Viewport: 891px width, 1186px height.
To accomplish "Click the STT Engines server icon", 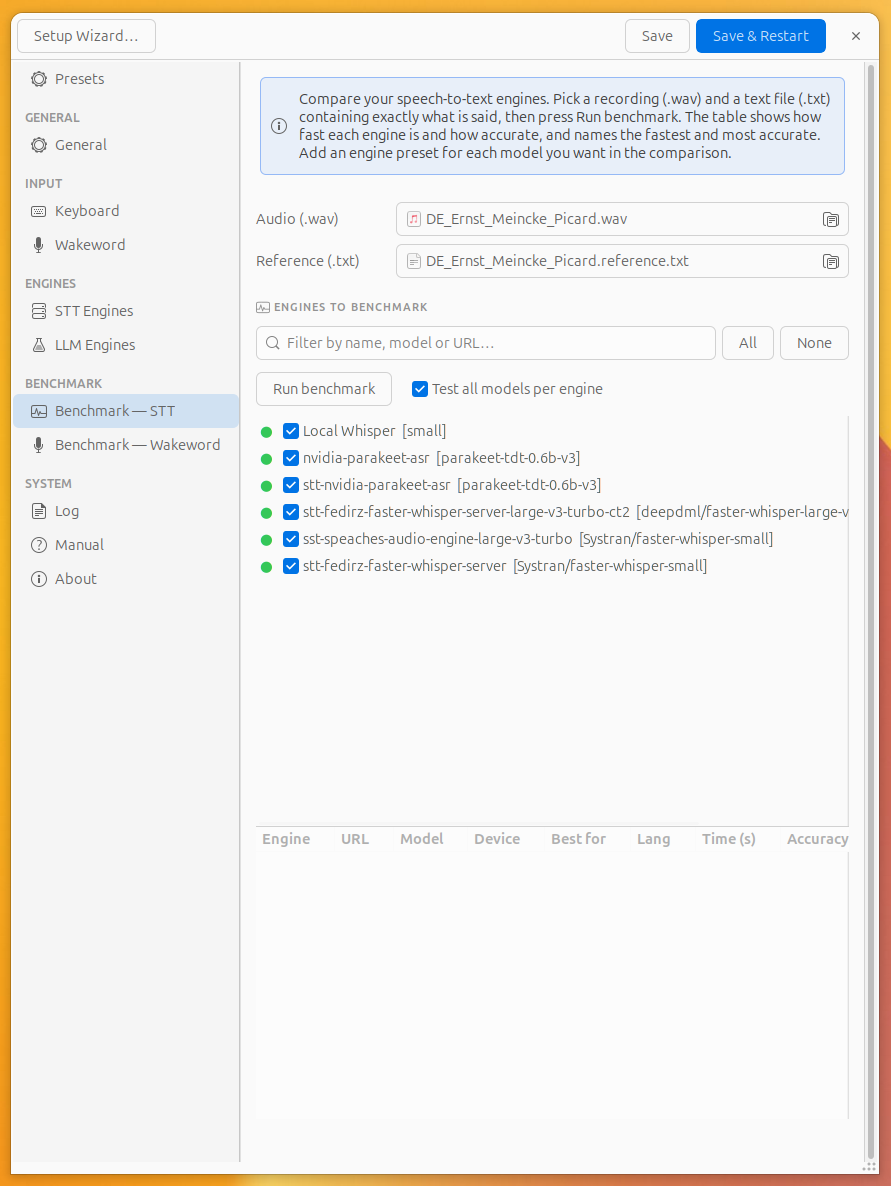I will click(x=39, y=311).
